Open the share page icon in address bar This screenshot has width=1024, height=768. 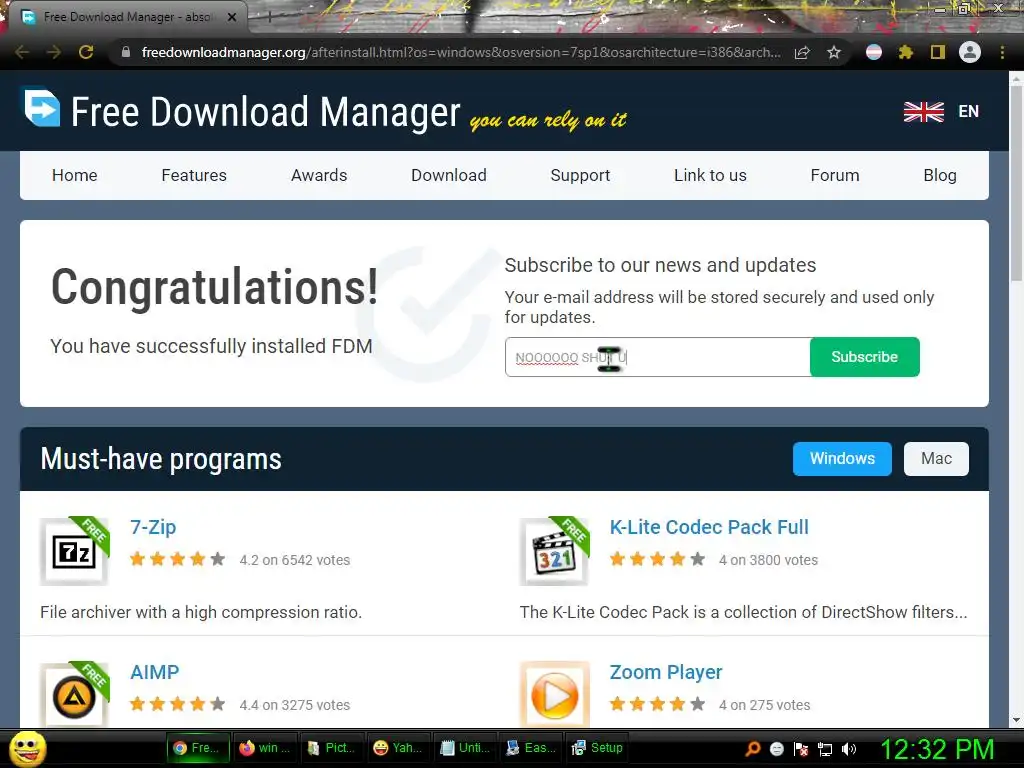coord(803,52)
